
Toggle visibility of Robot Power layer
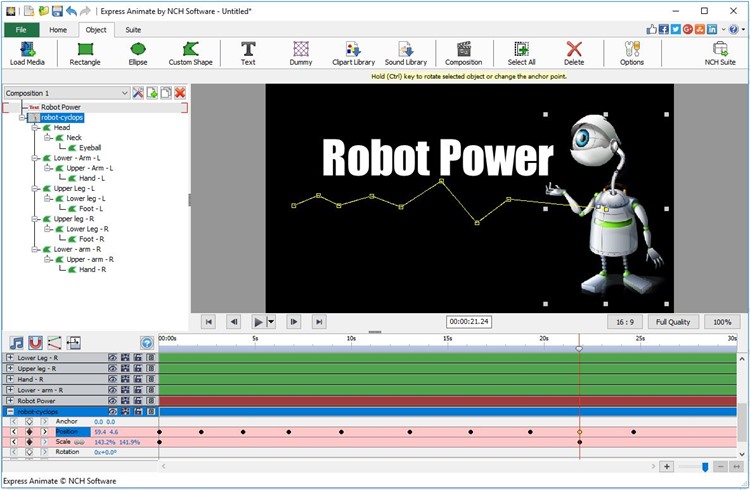click(113, 401)
